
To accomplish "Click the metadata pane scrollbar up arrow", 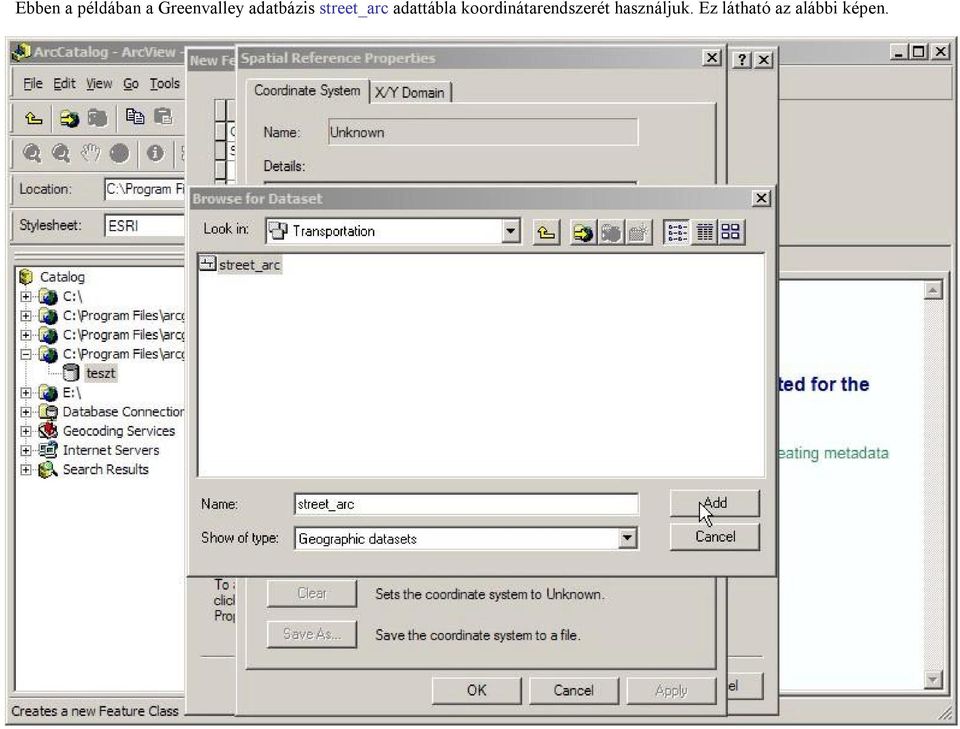I will click(932, 290).
